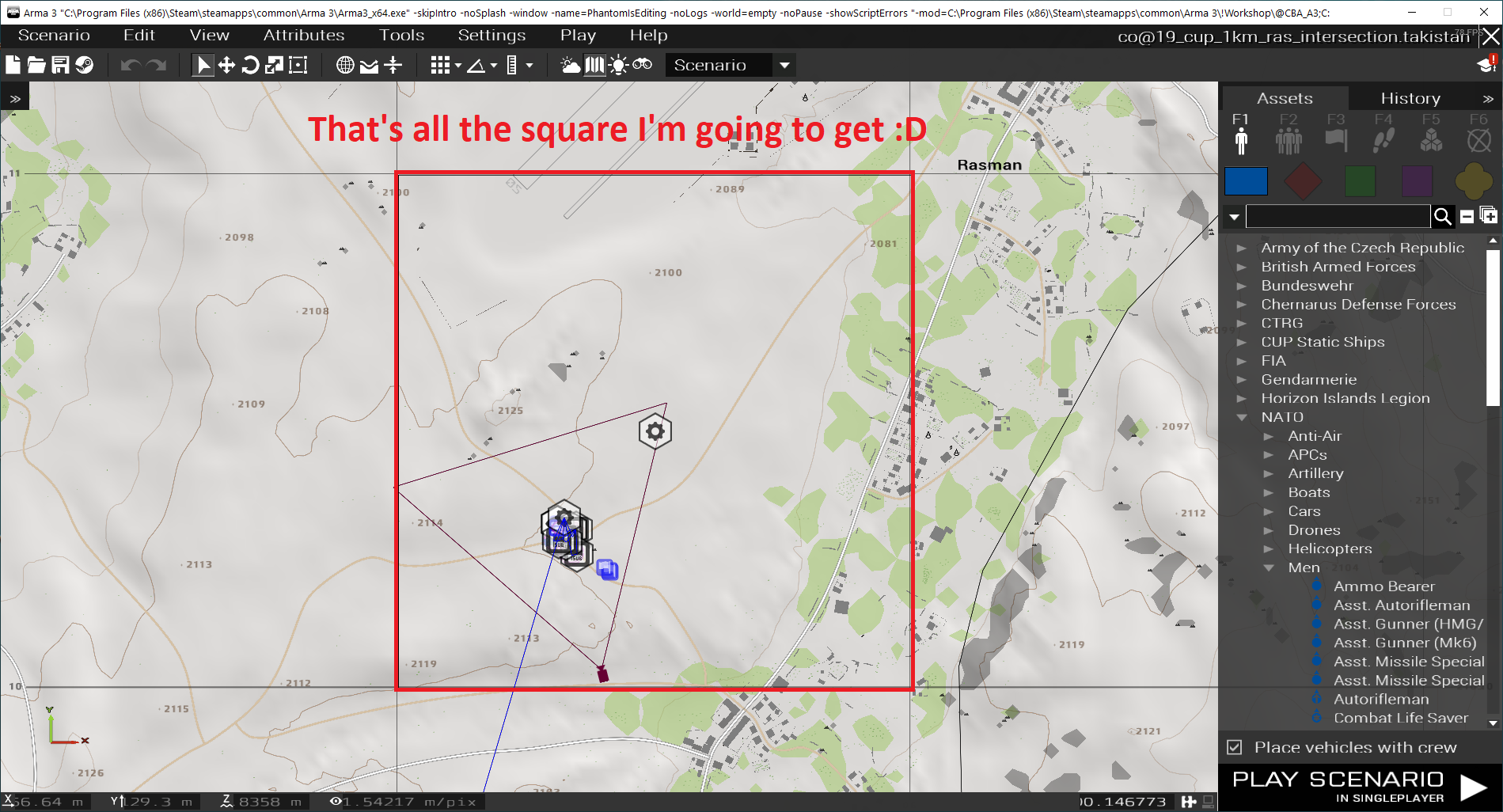
Task: Toggle the scaling grid ruler icon
Action: tap(511, 65)
